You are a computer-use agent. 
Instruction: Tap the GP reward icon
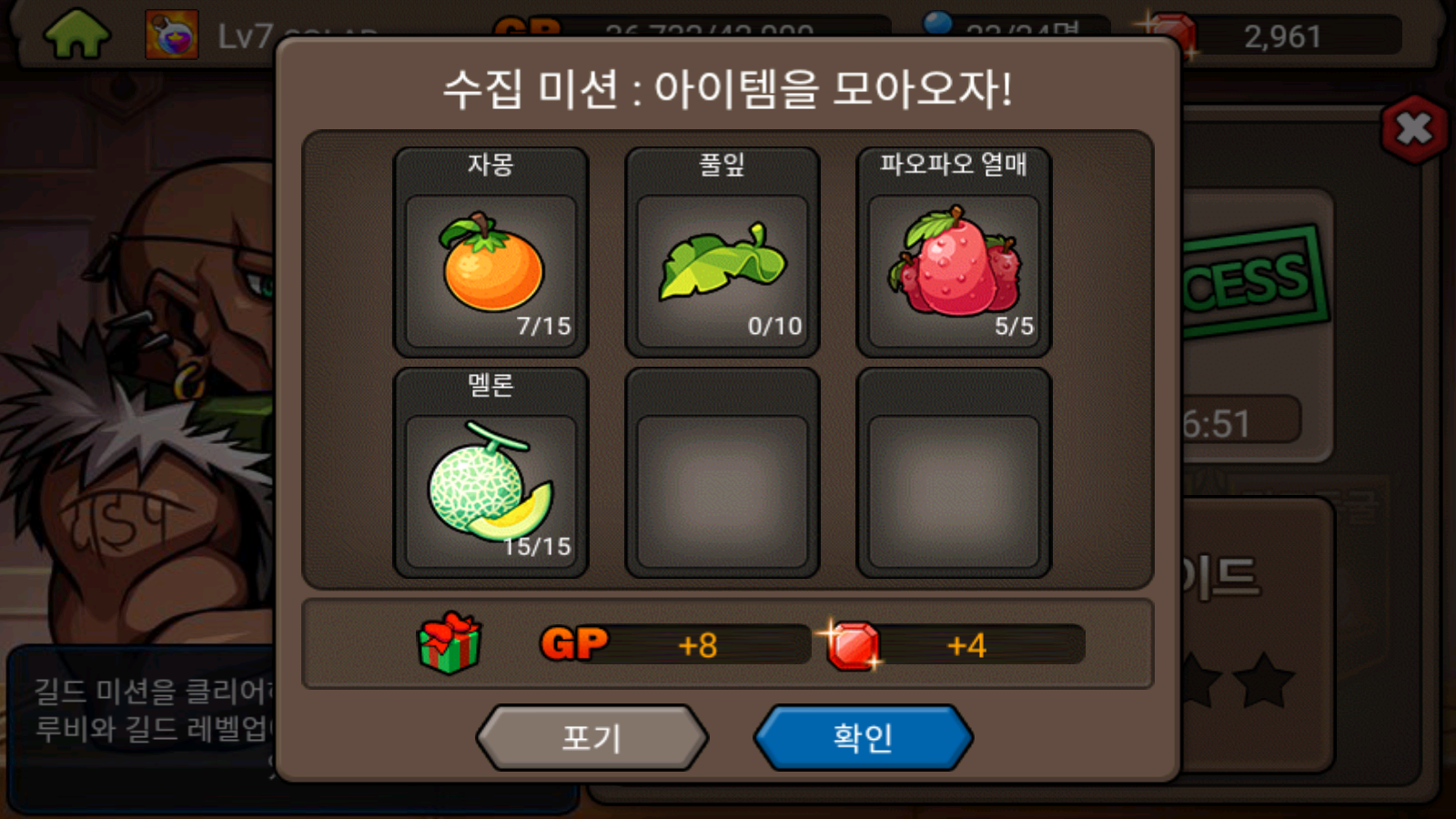click(x=574, y=644)
